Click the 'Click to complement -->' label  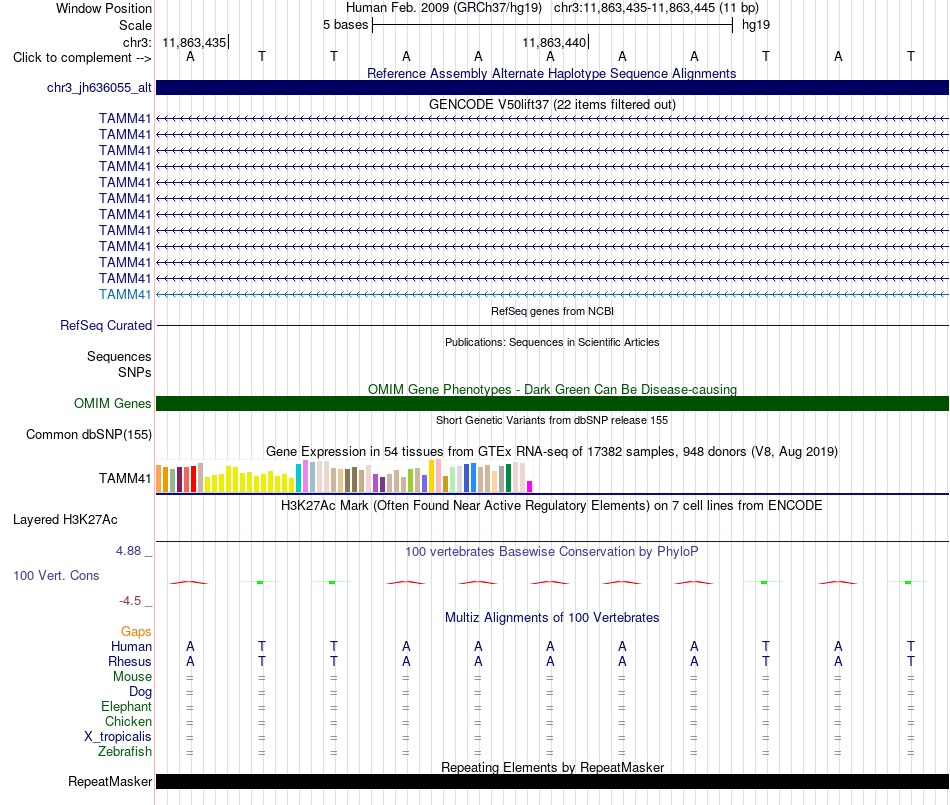(x=82, y=58)
